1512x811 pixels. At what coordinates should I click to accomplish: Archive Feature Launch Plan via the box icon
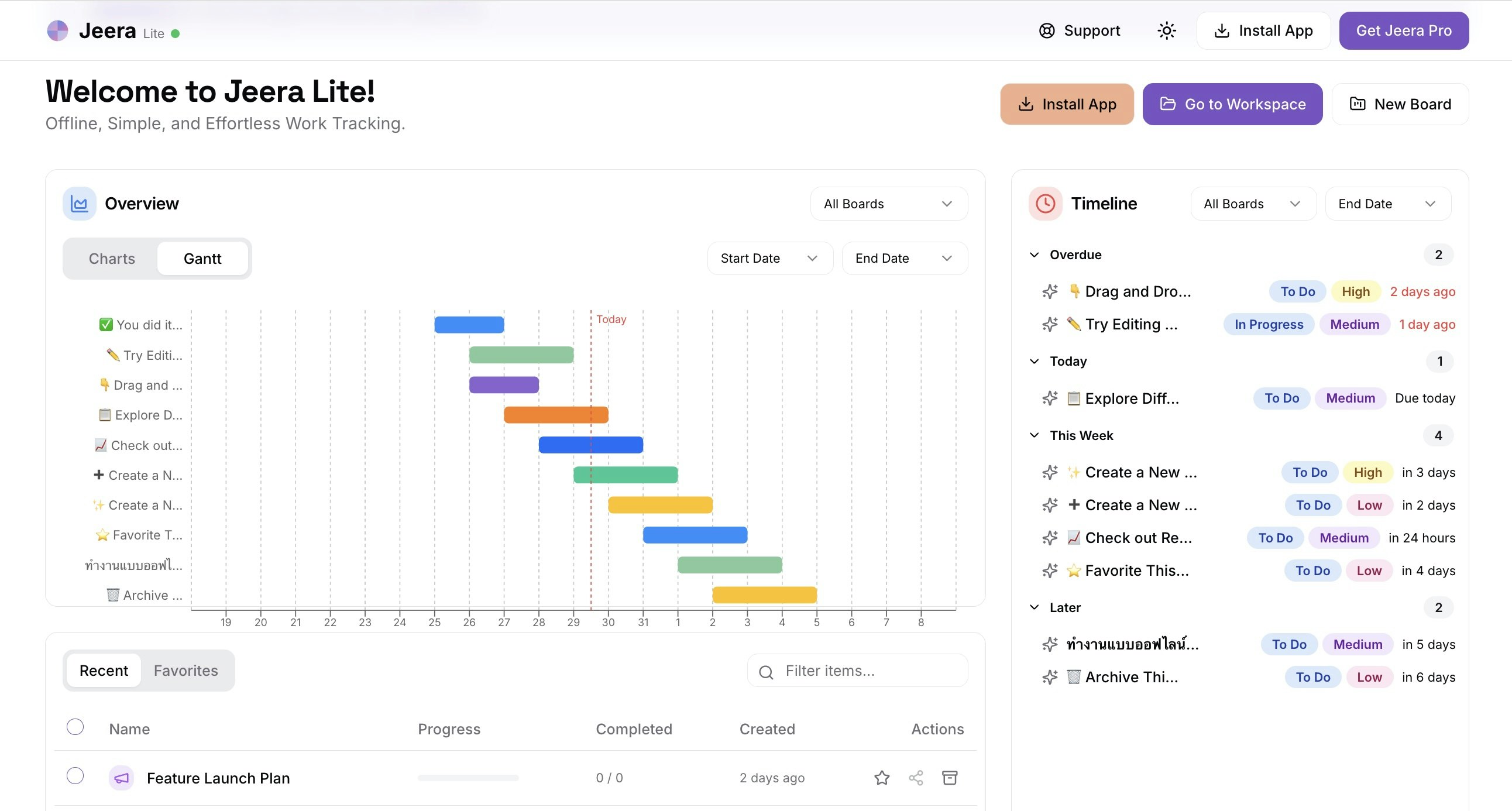pyautogui.click(x=950, y=778)
